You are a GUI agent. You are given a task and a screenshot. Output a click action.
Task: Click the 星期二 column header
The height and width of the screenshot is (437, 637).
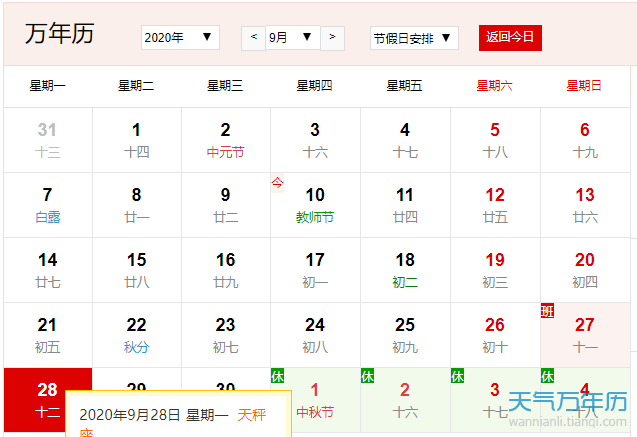tap(136, 86)
